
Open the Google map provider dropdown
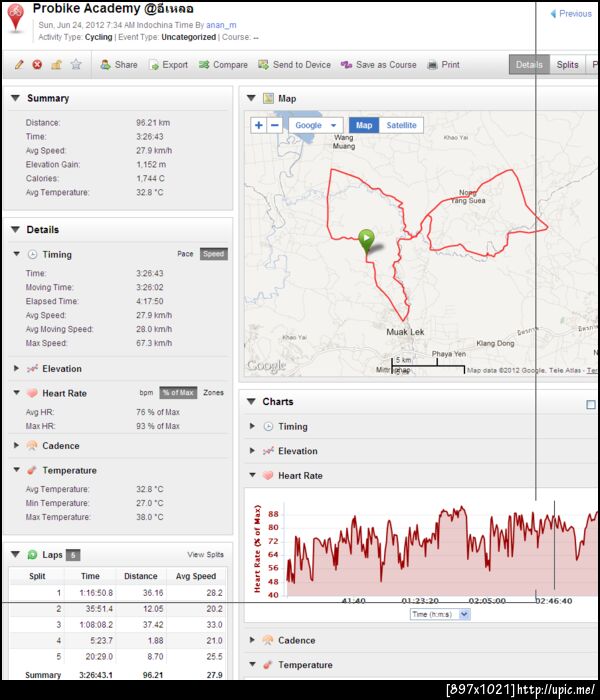click(316, 125)
